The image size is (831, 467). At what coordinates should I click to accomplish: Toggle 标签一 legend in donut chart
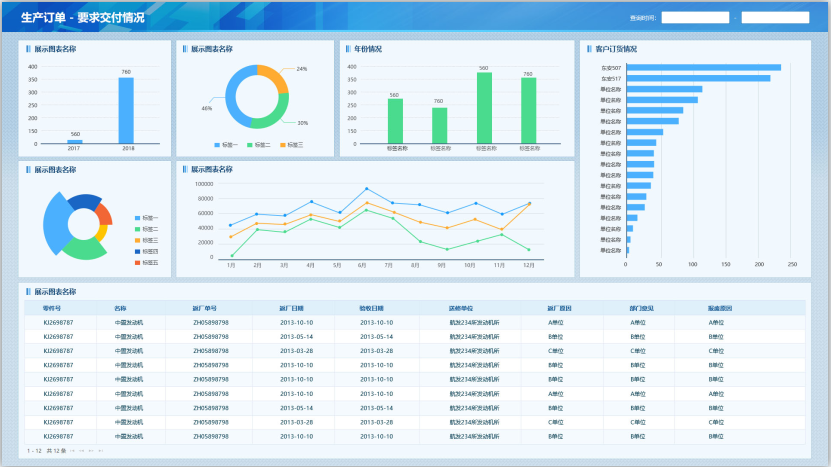click(x=226, y=145)
